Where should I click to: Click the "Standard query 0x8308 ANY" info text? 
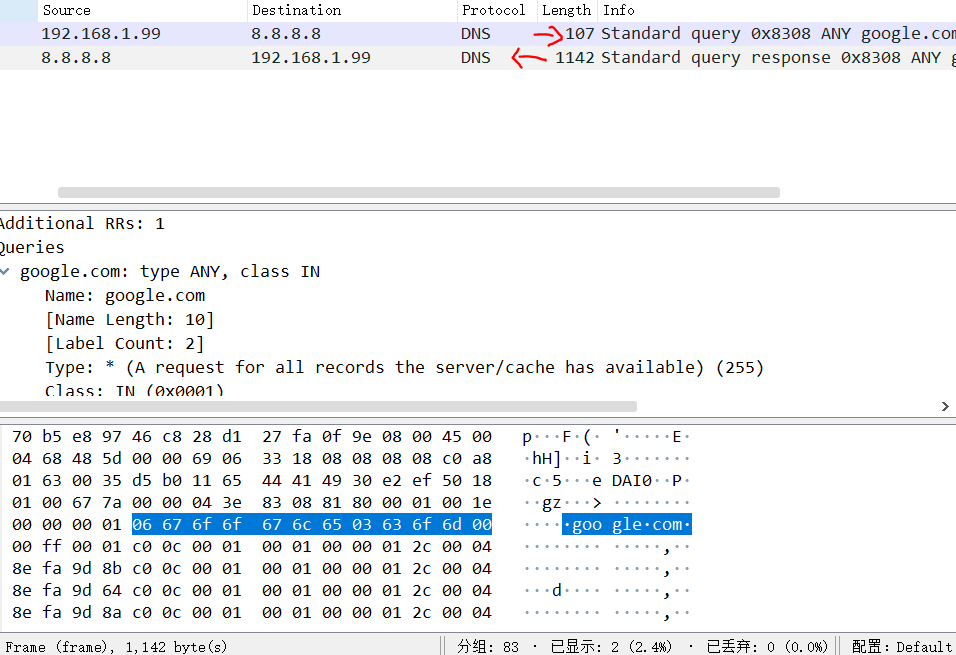[x=726, y=34]
